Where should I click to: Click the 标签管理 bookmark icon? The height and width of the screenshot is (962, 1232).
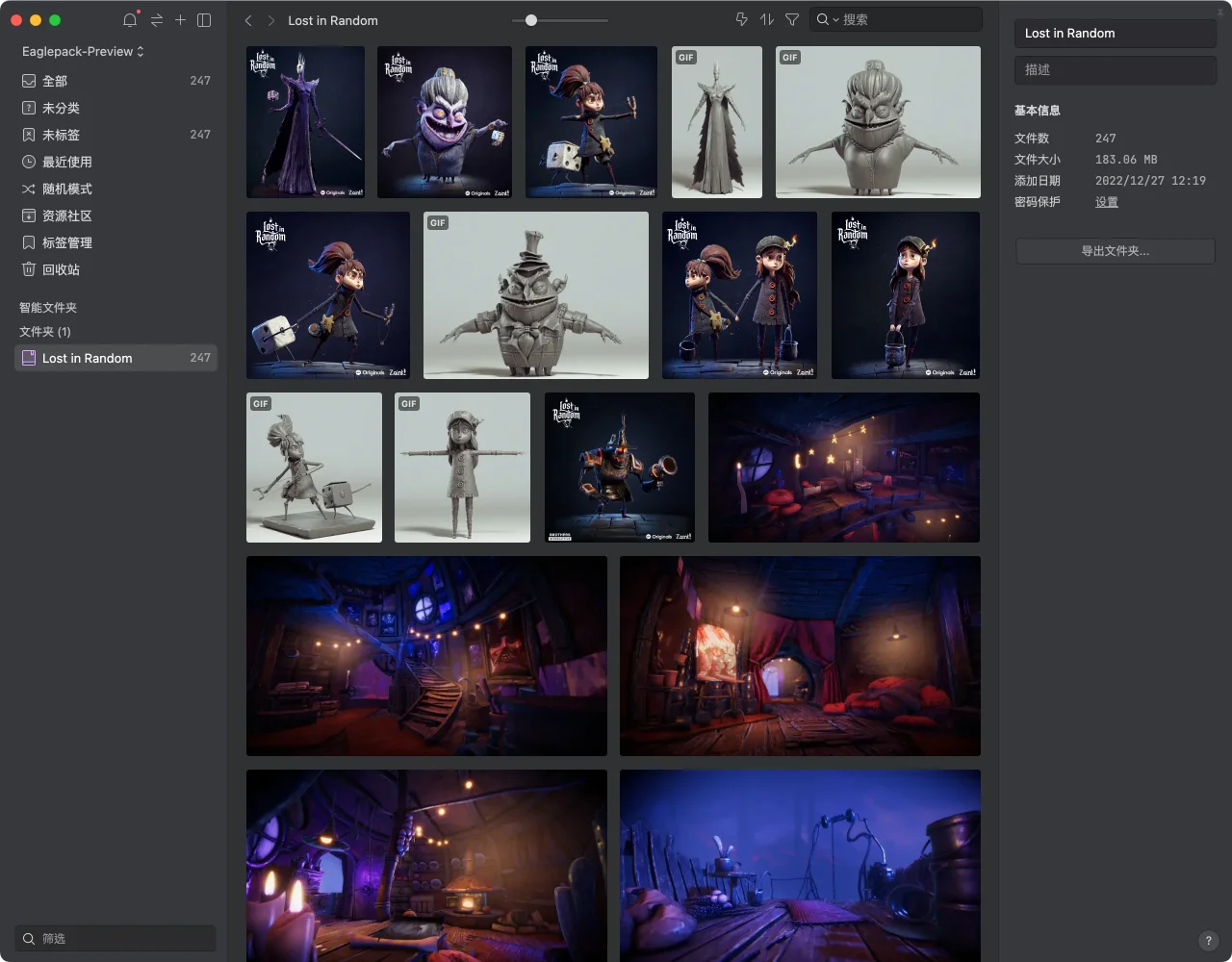(29, 242)
